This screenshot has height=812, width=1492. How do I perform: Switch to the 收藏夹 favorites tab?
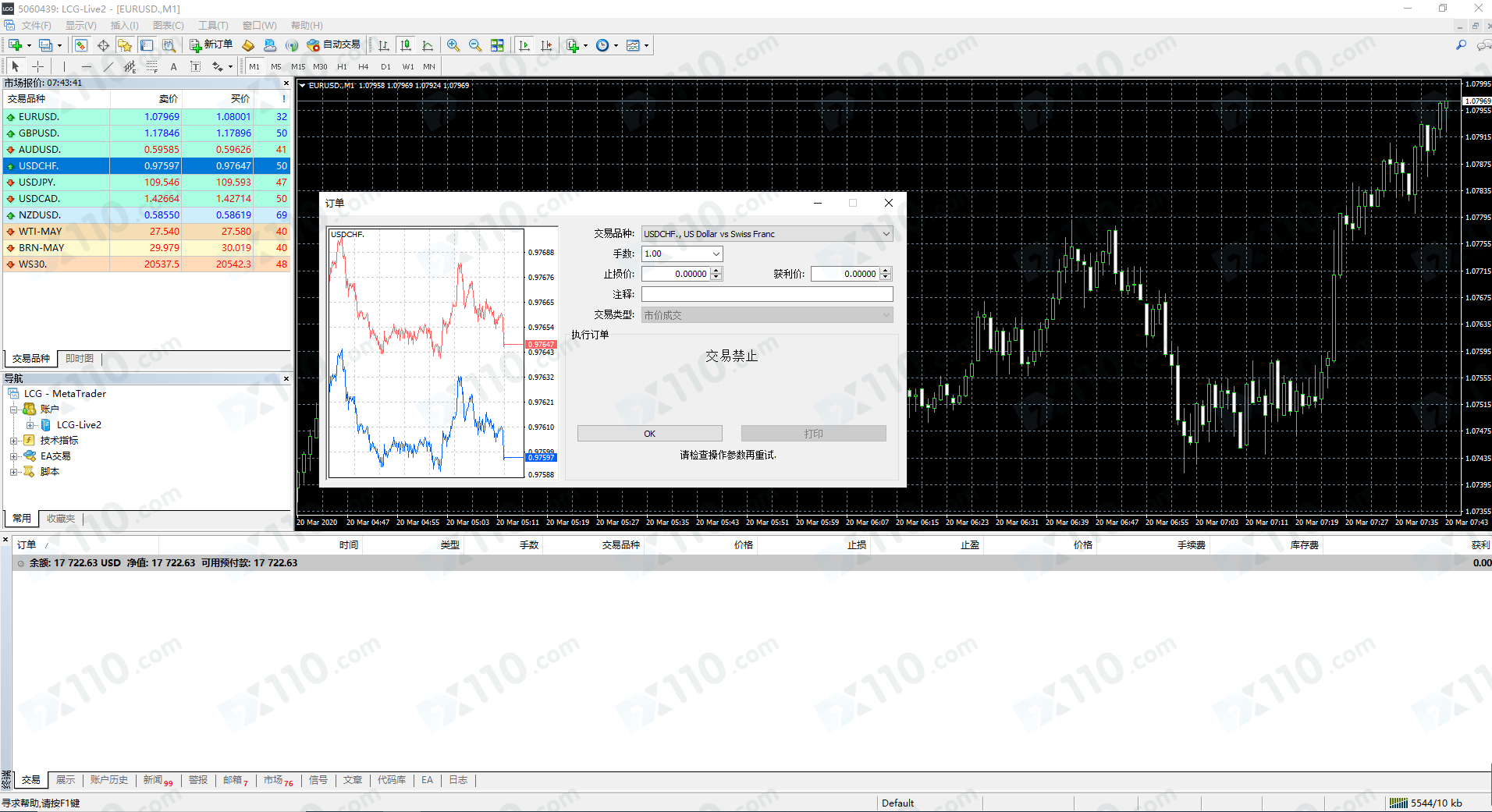pos(61,519)
